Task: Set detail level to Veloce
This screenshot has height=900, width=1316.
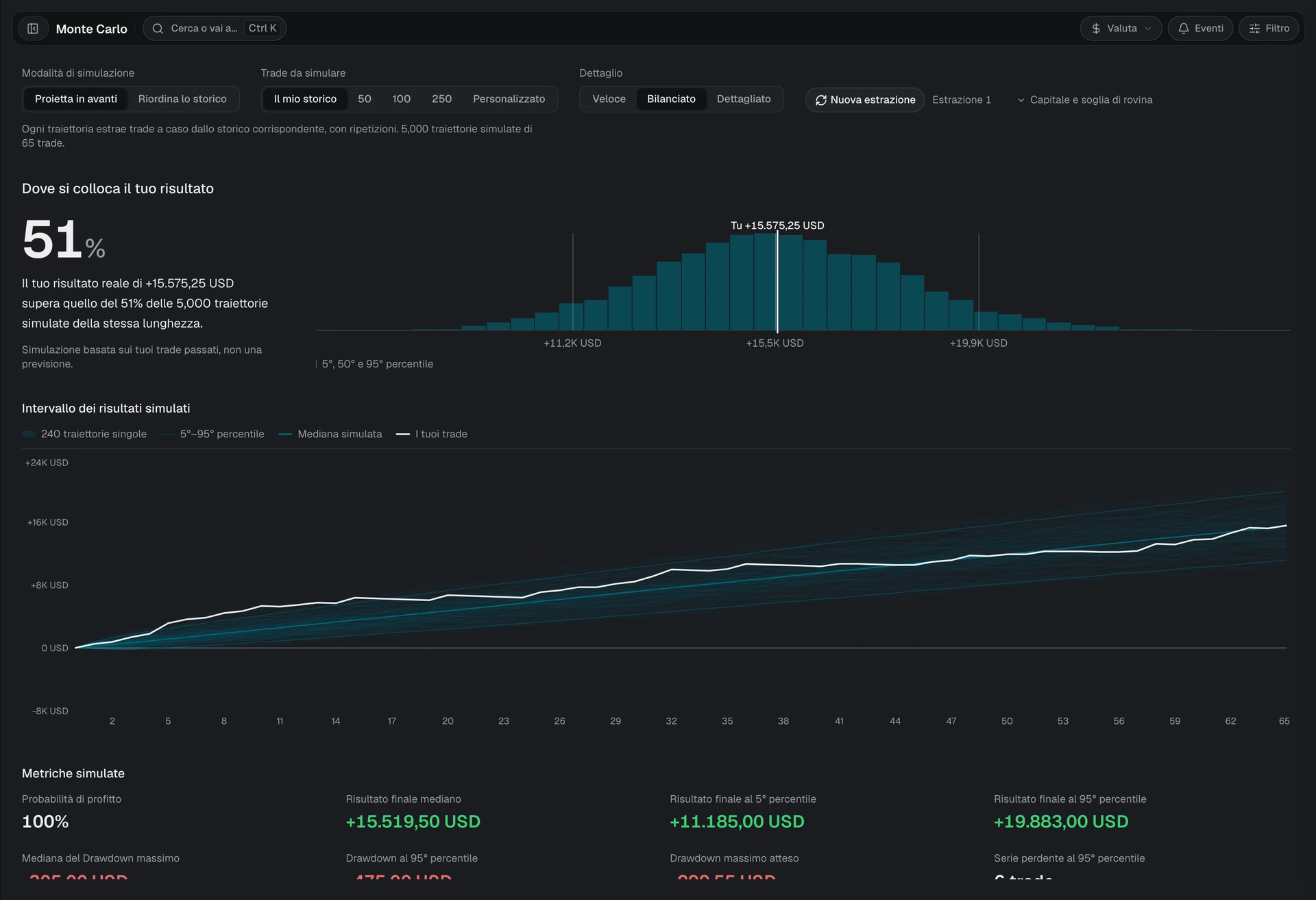Action: (x=609, y=99)
